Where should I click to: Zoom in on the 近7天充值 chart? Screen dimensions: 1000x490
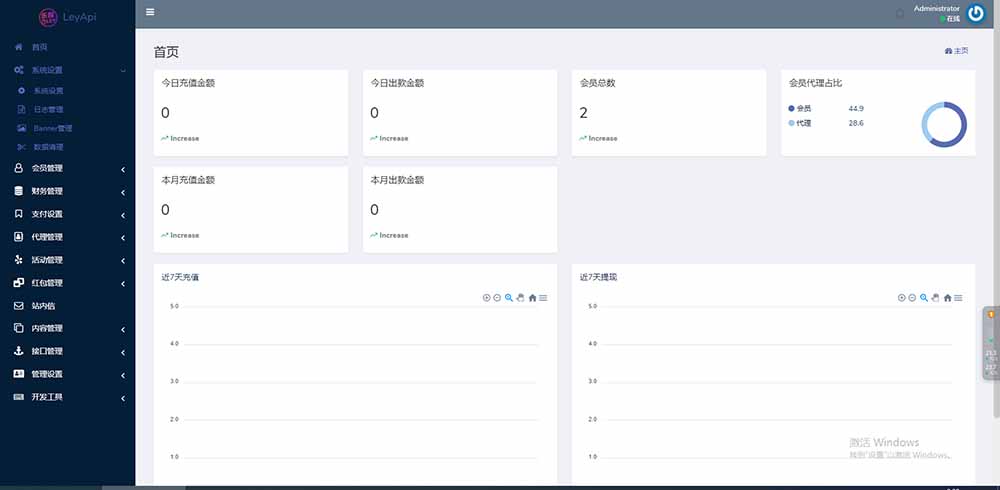point(487,298)
